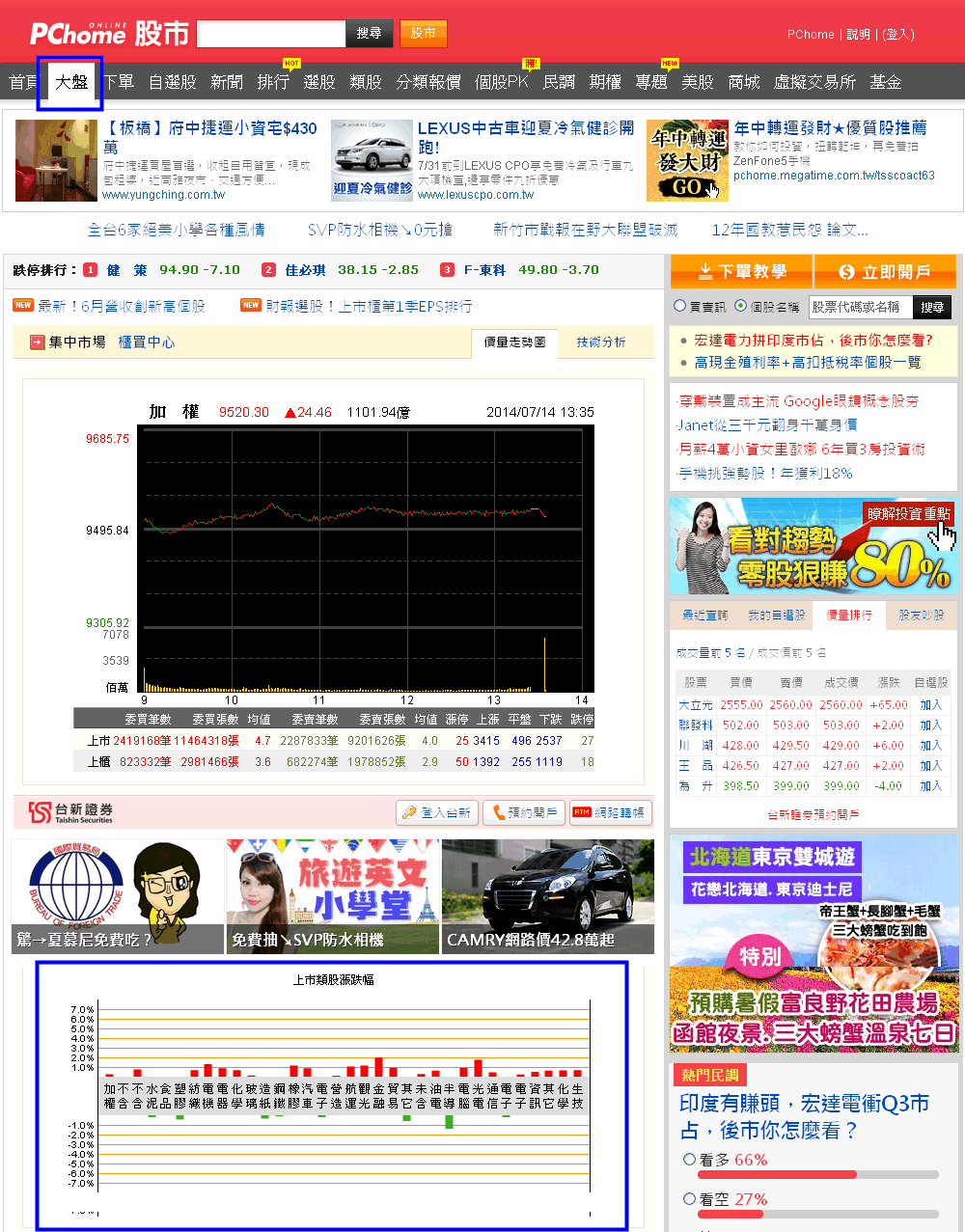
Task: Open 台新證券預約開戶 link
Action: tap(813, 815)
